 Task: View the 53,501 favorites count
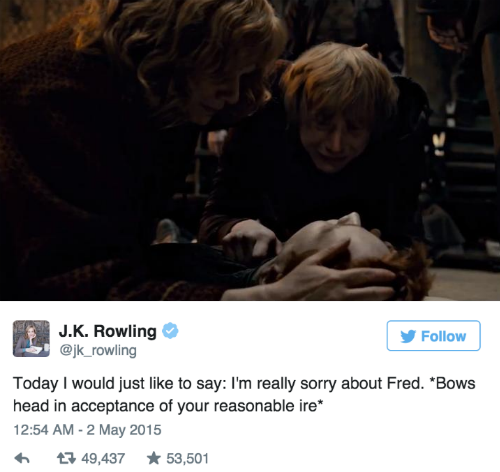tap(188, 459)
